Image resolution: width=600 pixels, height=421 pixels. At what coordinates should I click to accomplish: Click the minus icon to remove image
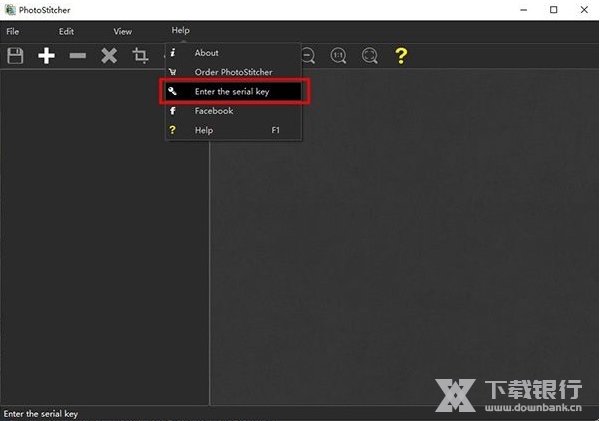[77, 56]
